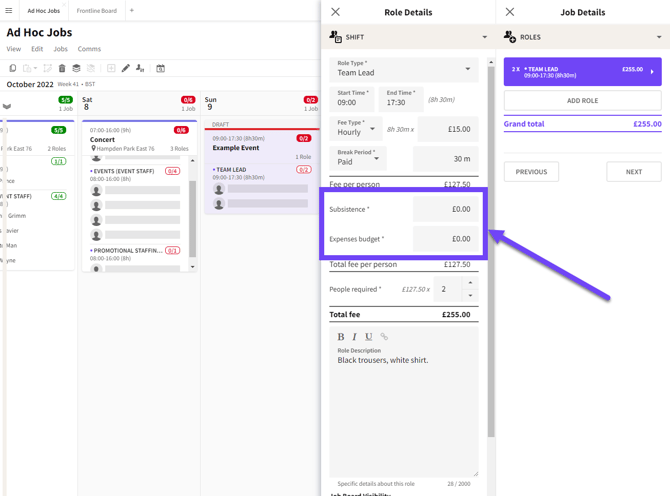
Task: Open the Role Type dropdown showing Team Lead
Action: [x=404, y=69]
